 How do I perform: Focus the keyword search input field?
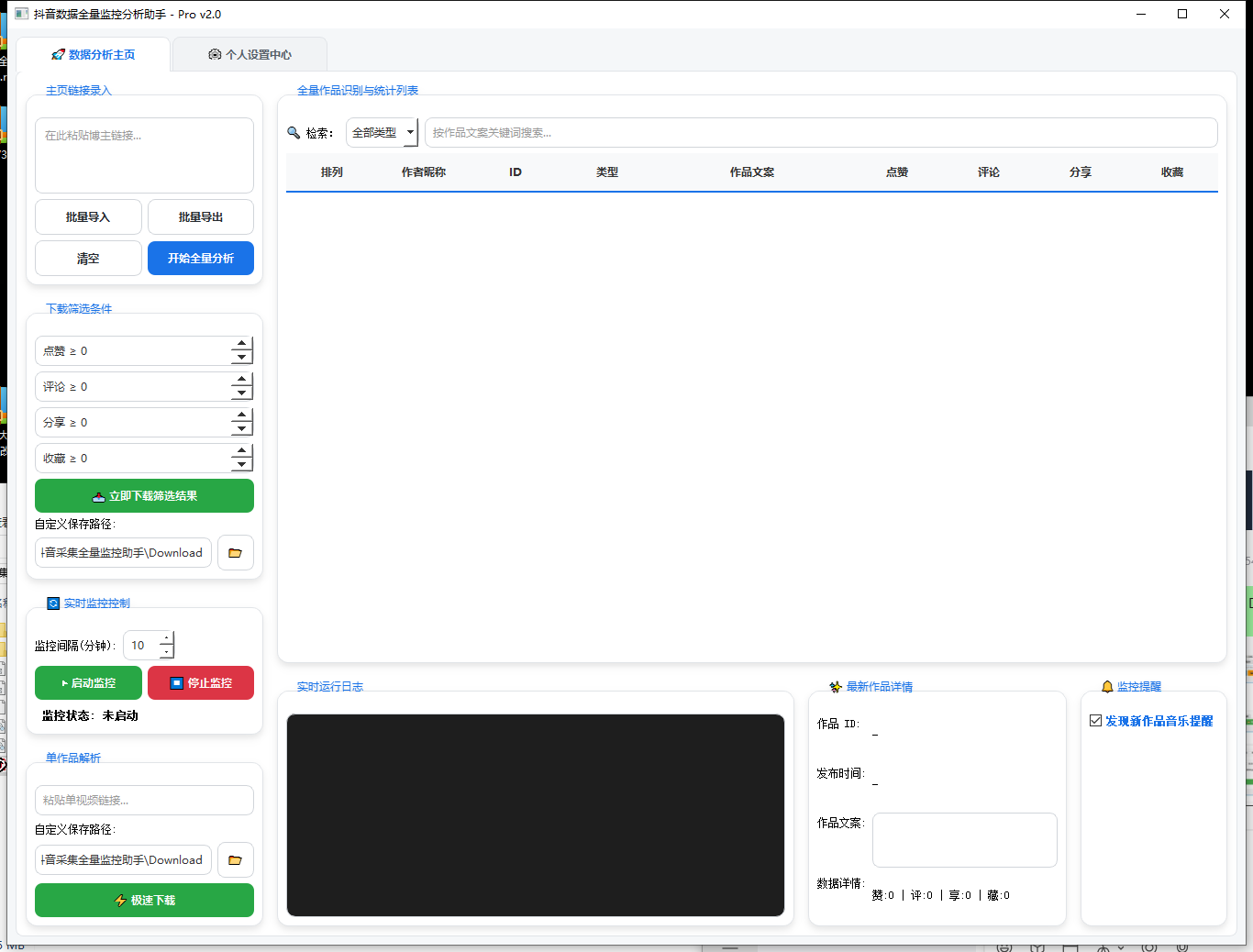pyautogui.click(x=821, y=133)
